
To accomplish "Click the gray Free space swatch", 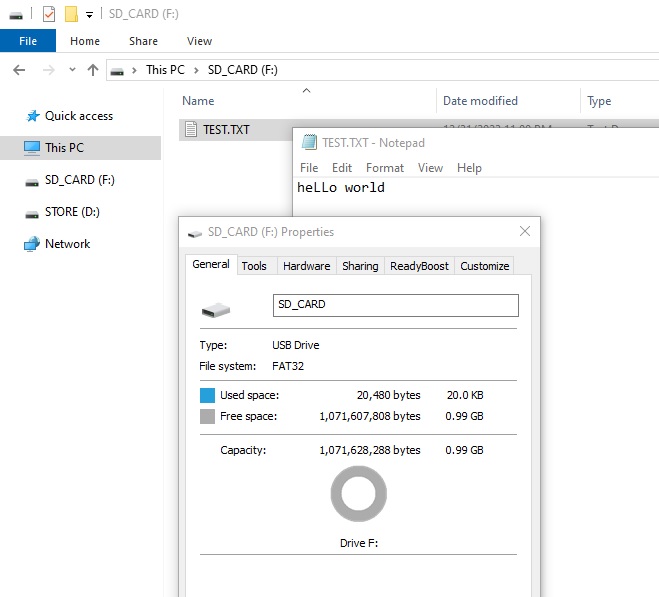I will [x=207, y=417].
